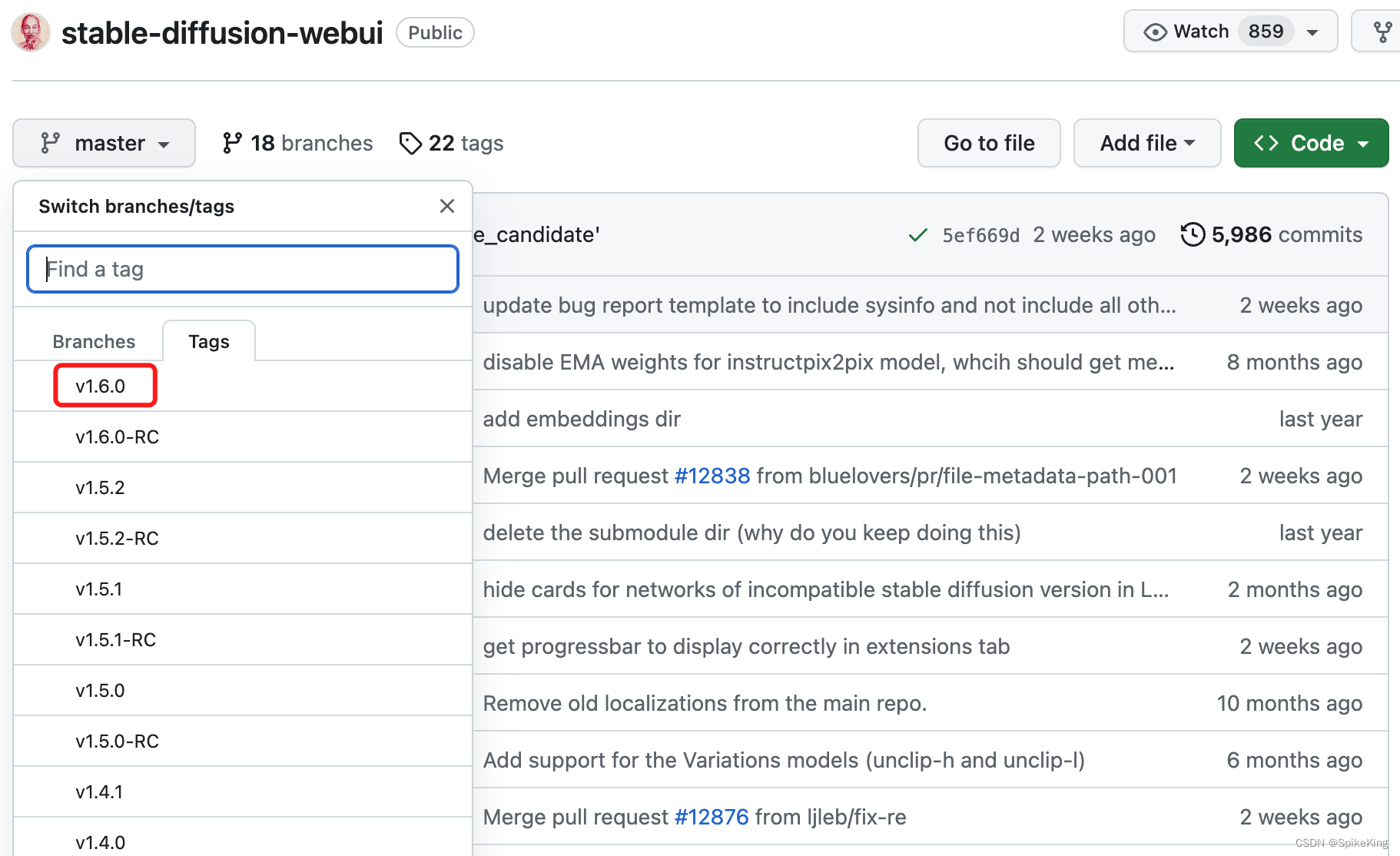Screen dimensions: 1400x856
Task: Open commit 'hide cards for networks' message
Action: pyautogui.click(x=826, y=589)
